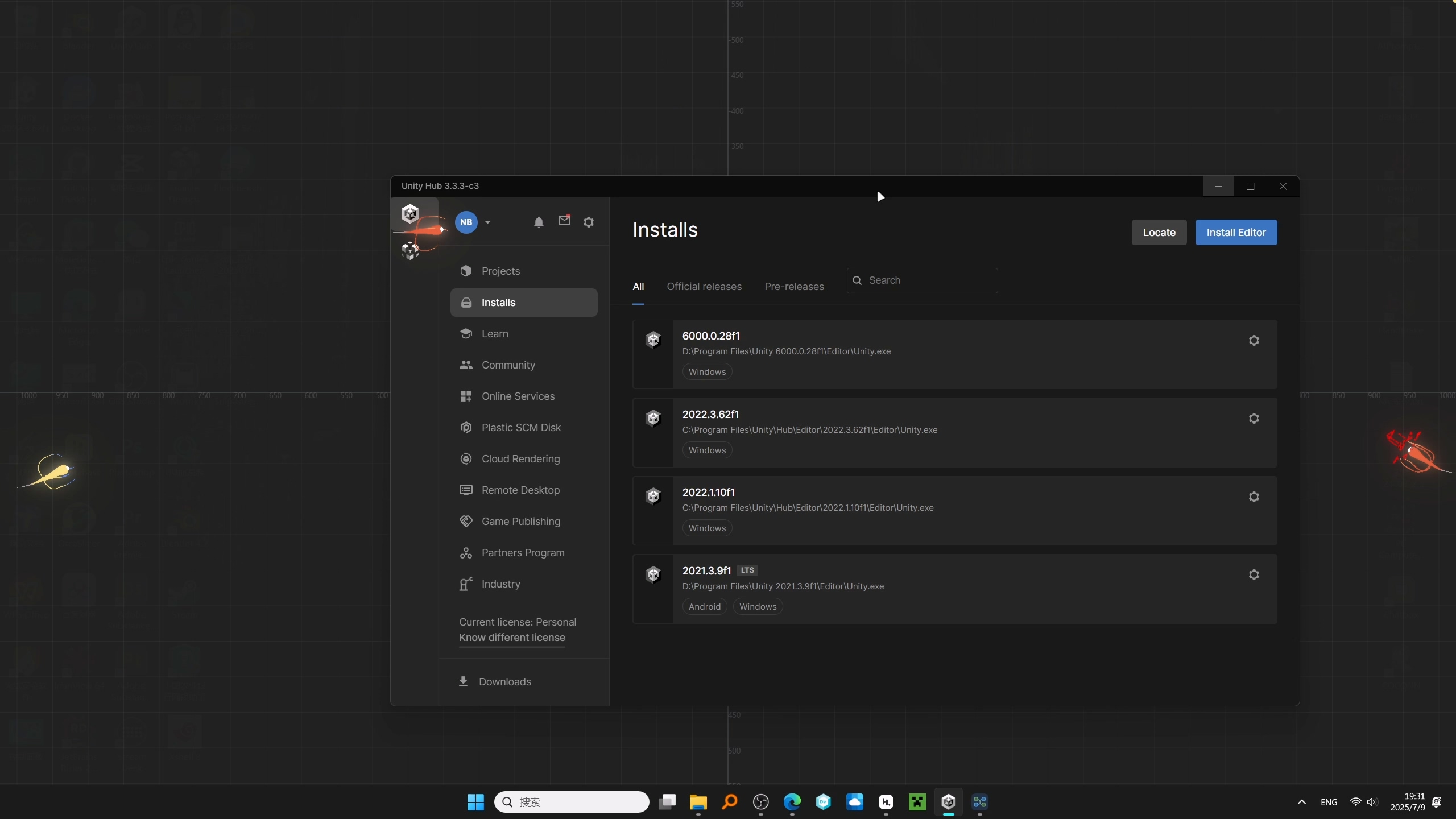Click the Current license: Personal text
Screen dimensions: 1456x819
click(518, 622)
